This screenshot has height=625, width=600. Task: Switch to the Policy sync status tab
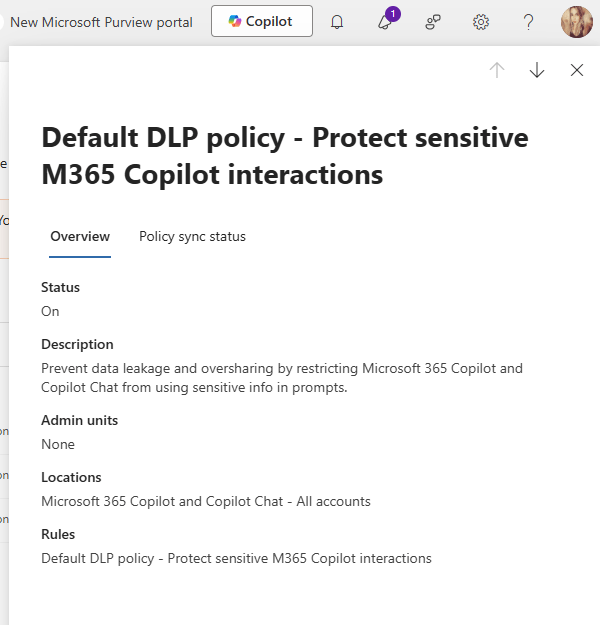[192, 237]
